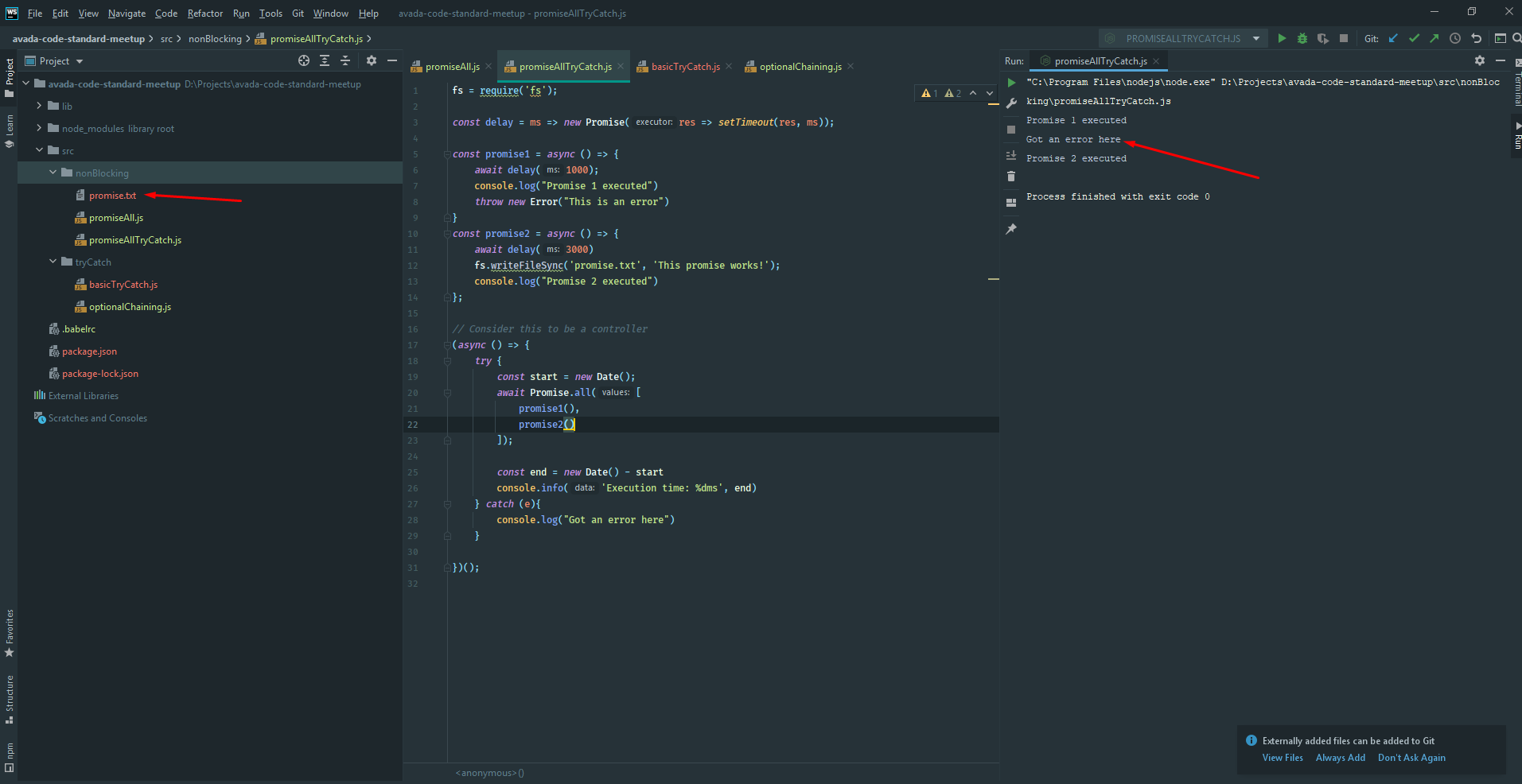This screenshot has height=784, width=1522.
Task: Toggle the Favorites side tool window
Action: [10, 634]
